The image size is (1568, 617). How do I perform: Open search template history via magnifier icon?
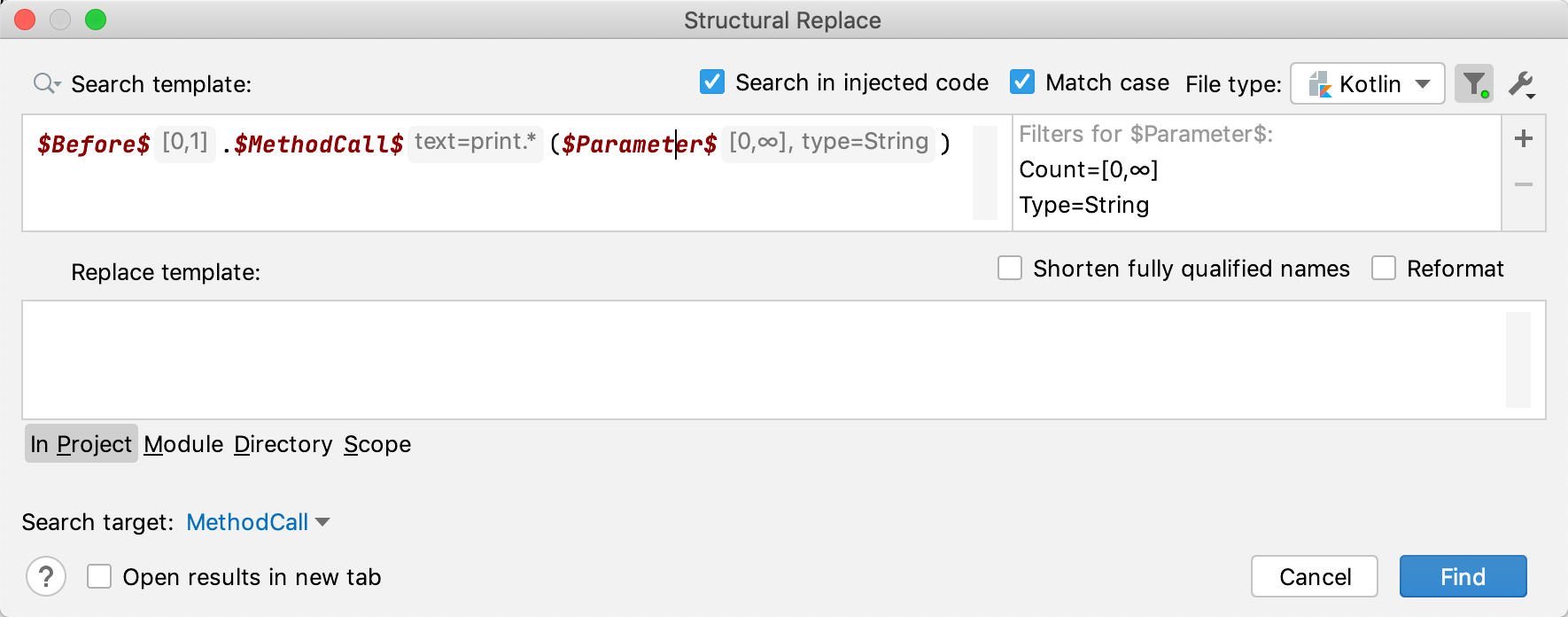46,84
